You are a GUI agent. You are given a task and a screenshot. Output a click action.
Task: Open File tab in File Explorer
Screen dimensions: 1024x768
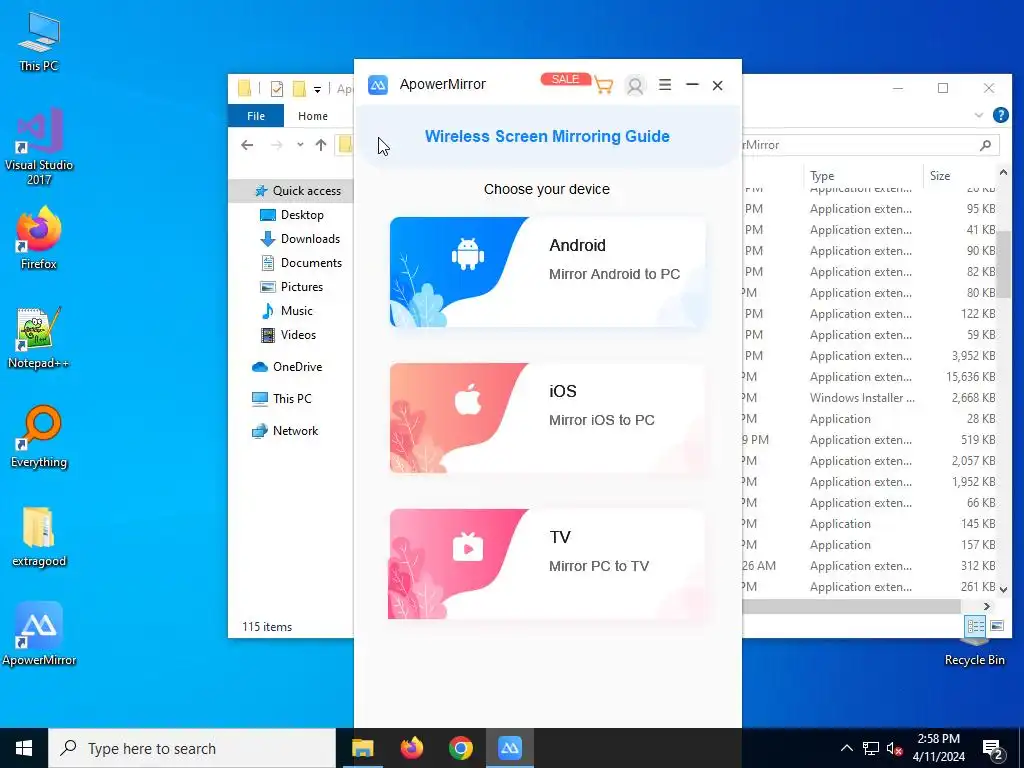click(256, 116)
